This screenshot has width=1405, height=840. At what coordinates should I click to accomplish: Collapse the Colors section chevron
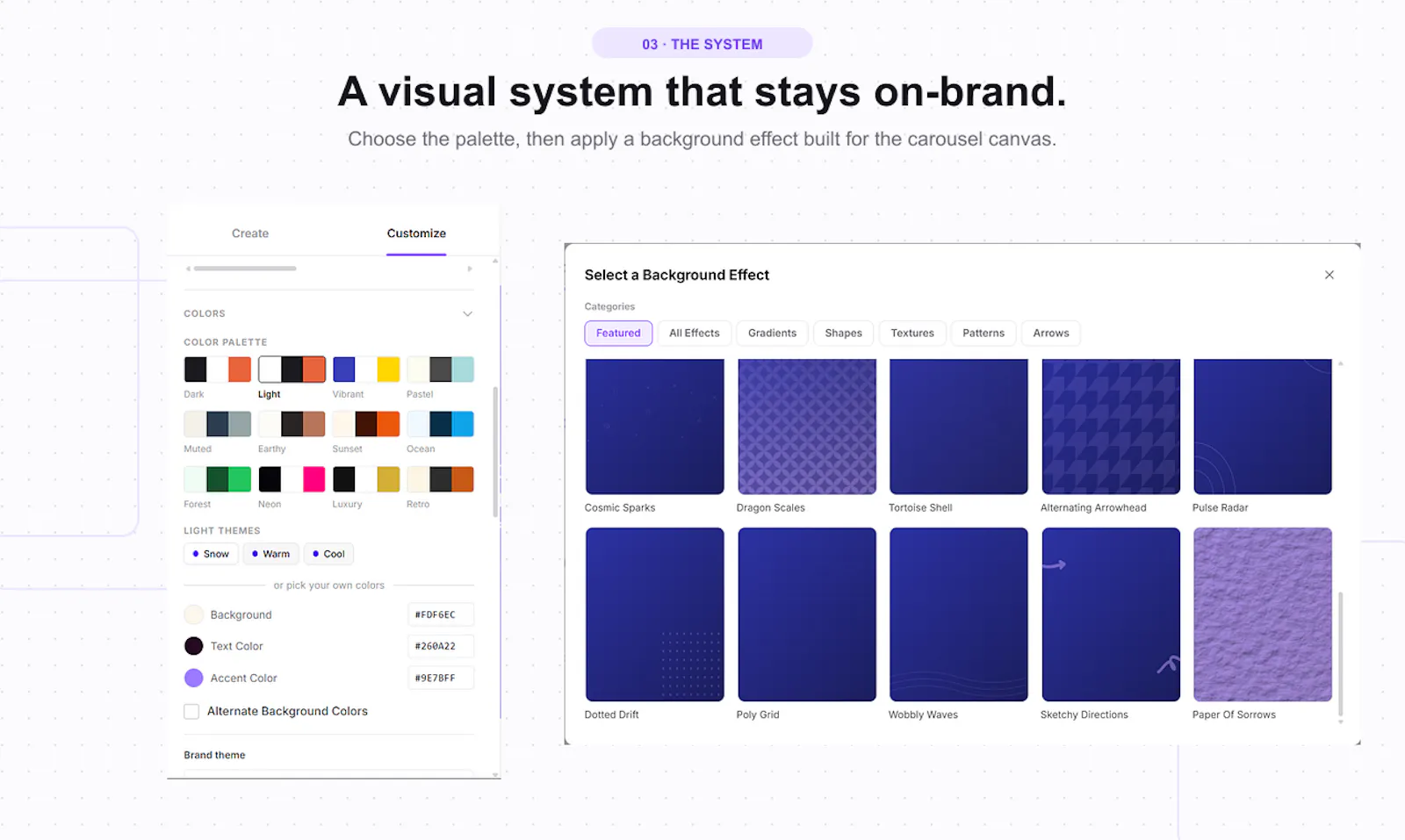(467, 313)
